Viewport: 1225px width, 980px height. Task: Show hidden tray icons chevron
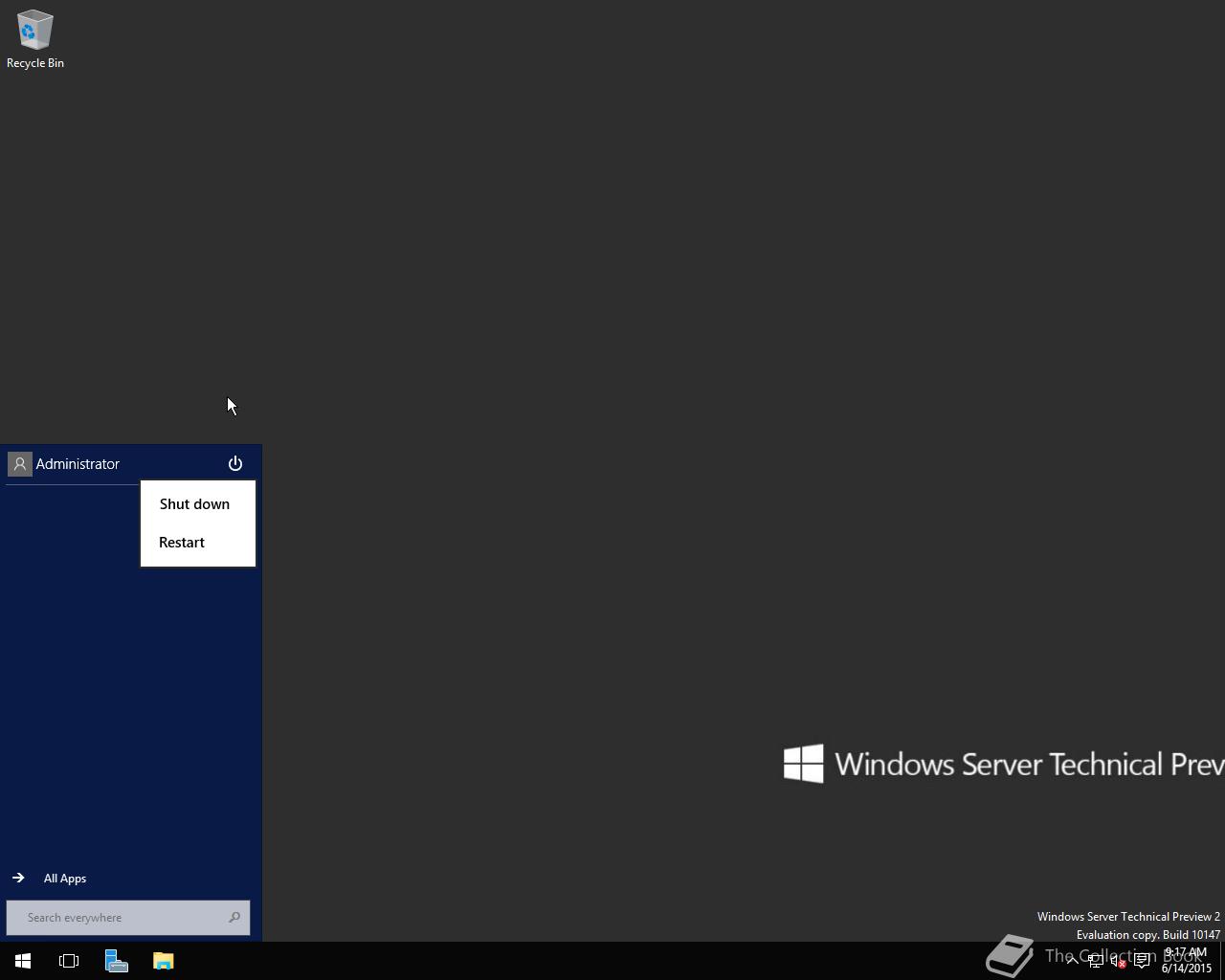(1072, 961)
